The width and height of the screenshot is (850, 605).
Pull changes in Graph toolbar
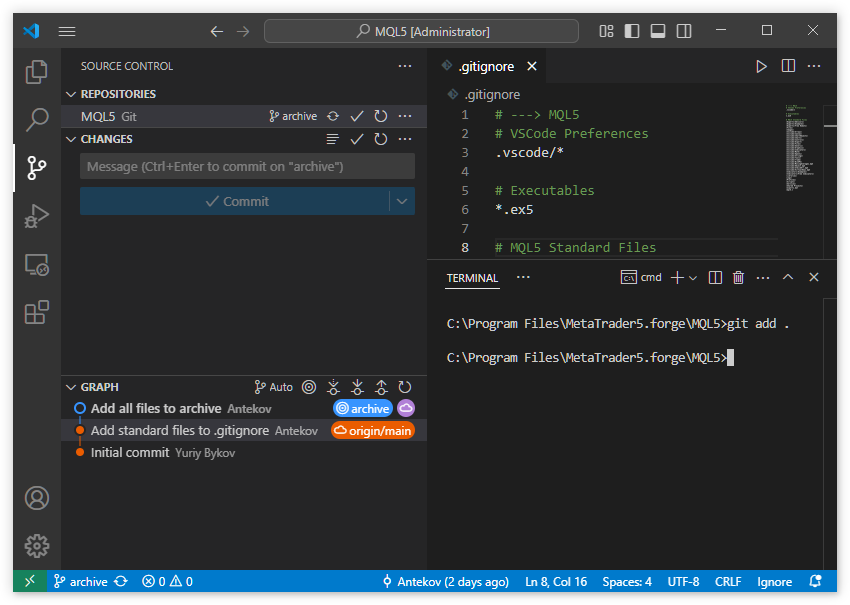[357, 387]
